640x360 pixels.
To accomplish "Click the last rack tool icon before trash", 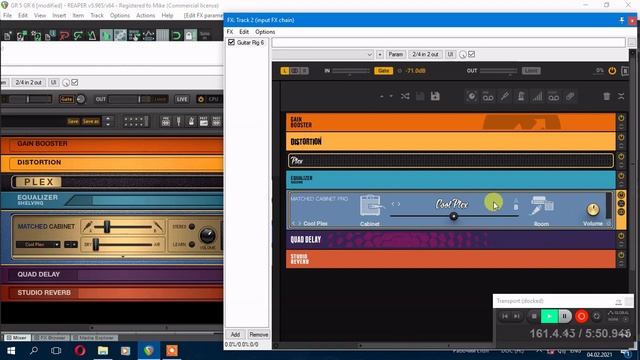I will coord(570,96).
